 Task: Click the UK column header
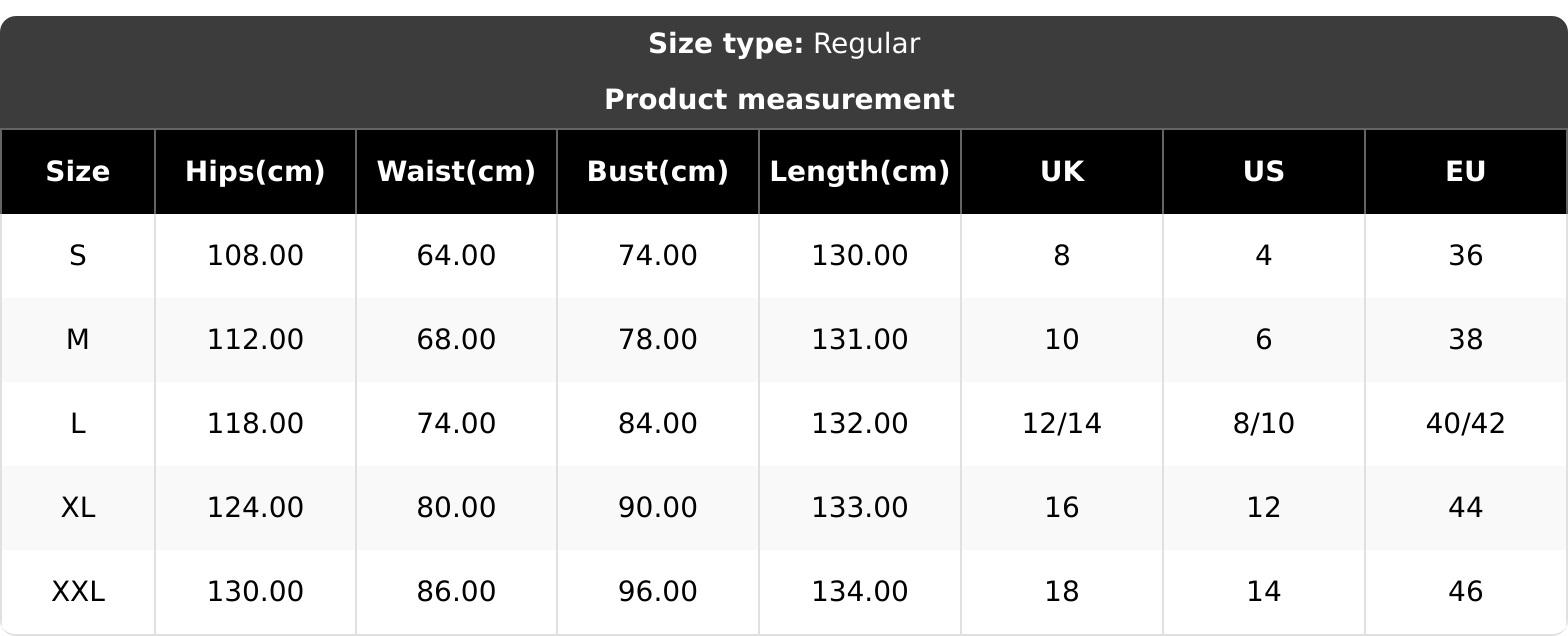[x=1061, y=172]
